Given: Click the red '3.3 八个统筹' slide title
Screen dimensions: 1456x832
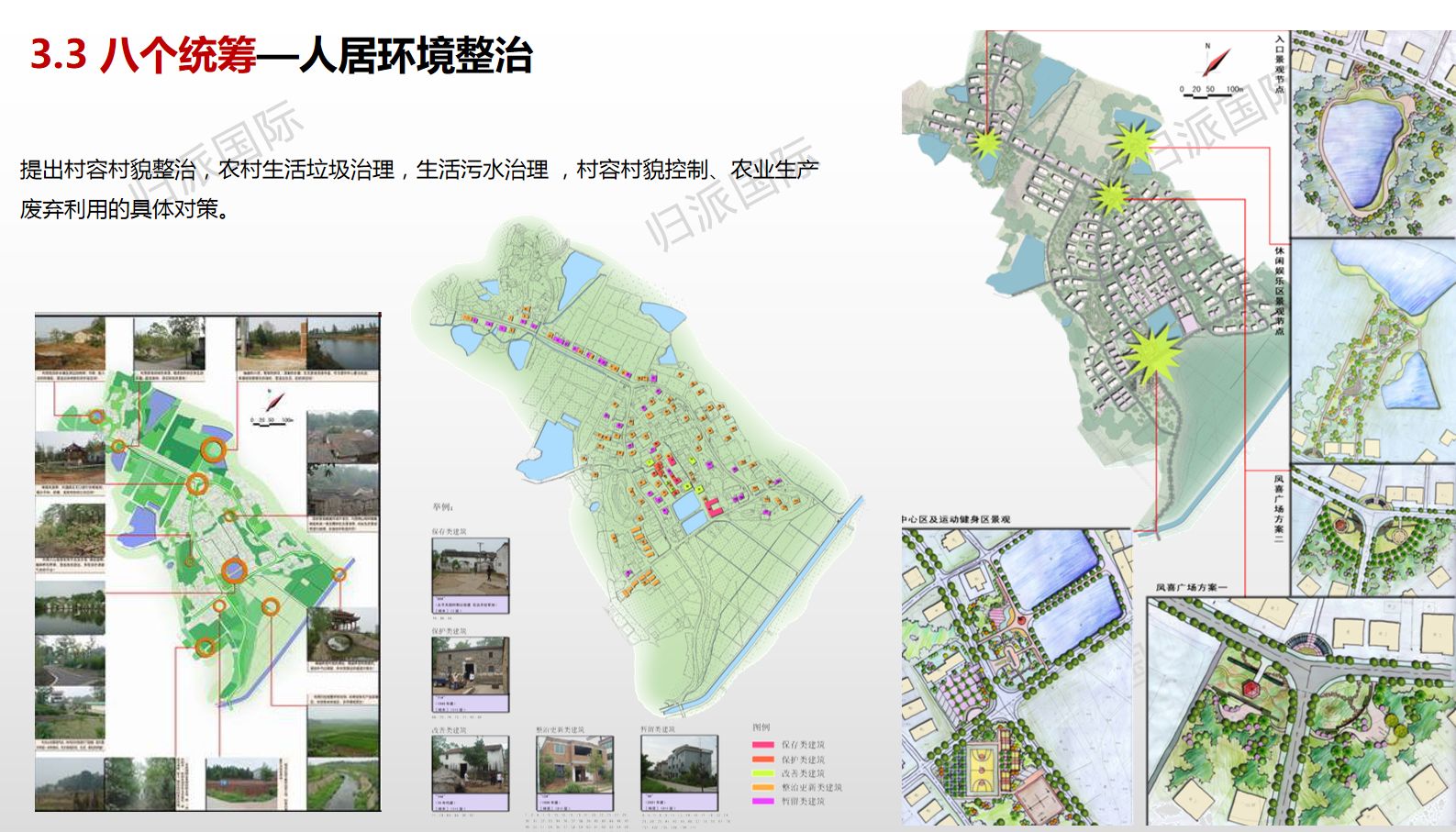Looking at the screenshot, I should click(x=143, y=55).
